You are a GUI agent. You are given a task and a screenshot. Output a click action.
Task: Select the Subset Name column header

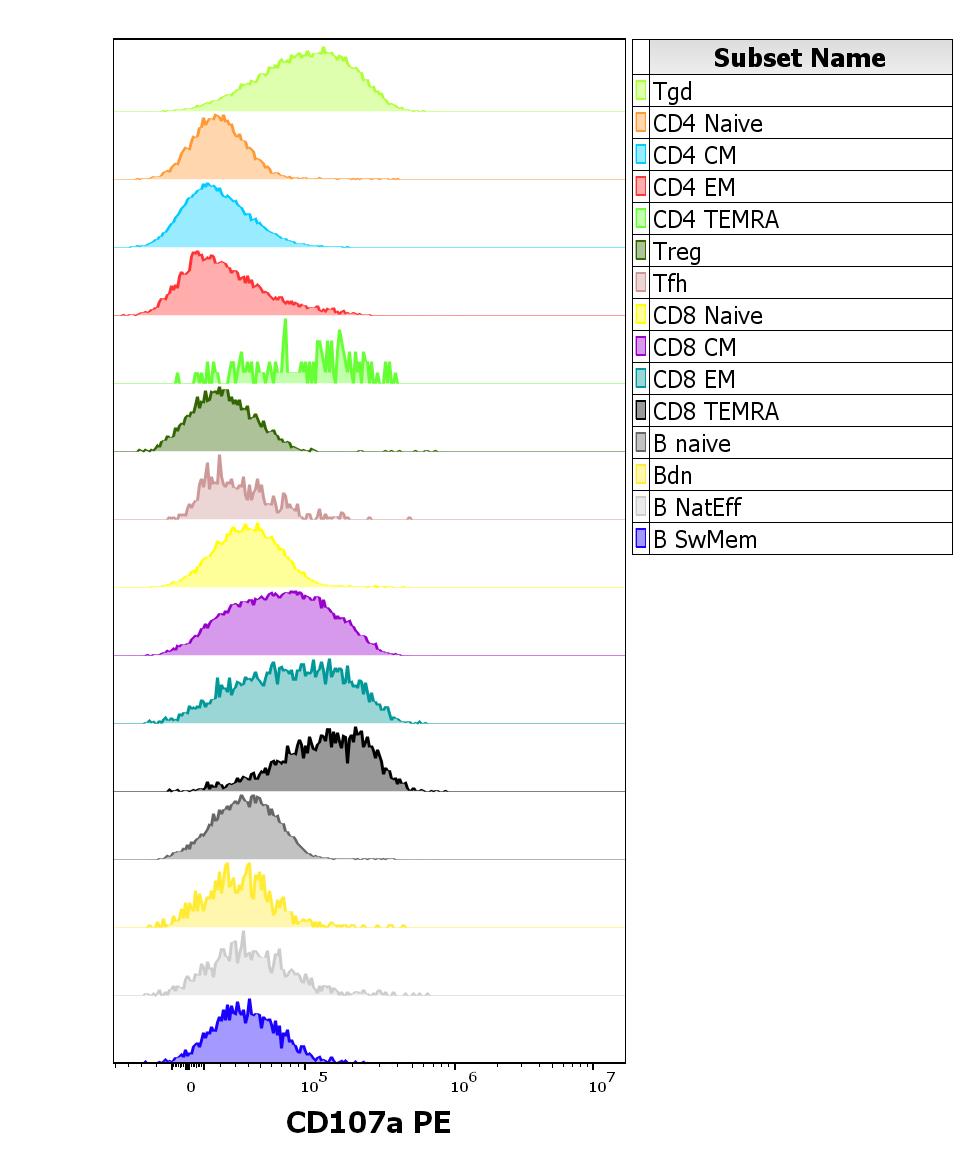(x=799, y=58)
